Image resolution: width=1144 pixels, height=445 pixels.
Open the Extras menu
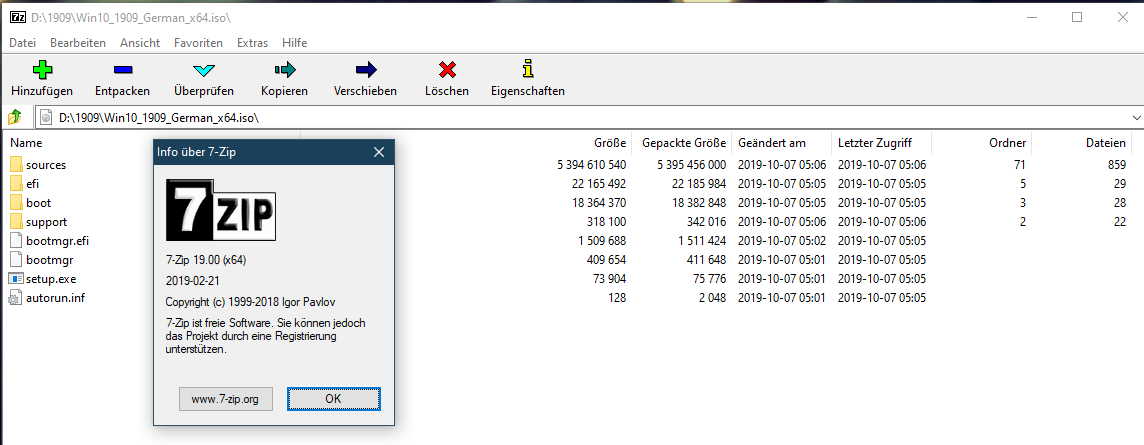(252, 43)
